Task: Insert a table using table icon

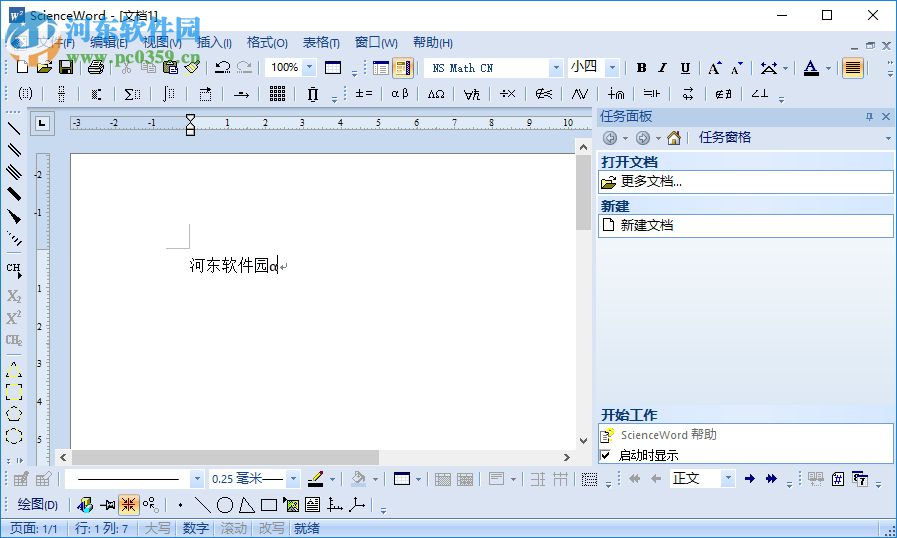Action: click(x=333, y=68)
